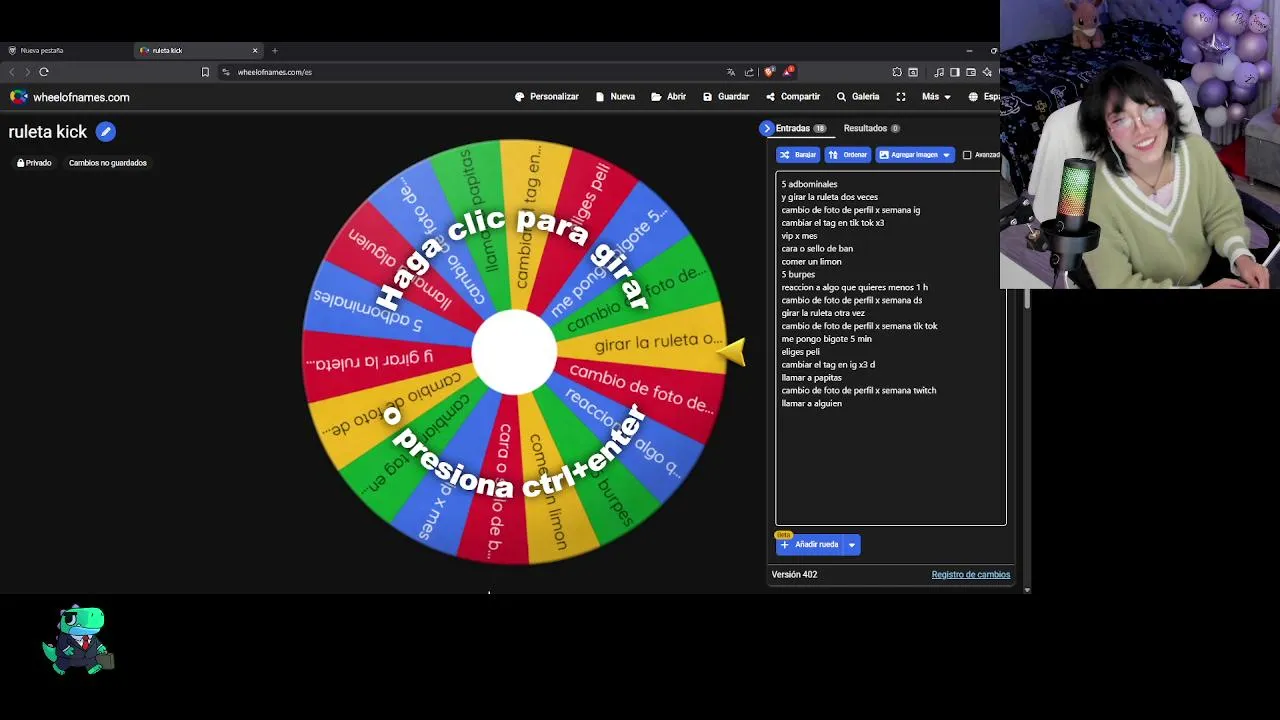Viewport: 1280px width, 720px height.
Task: Expand Añadir rueda dropdown arrow
Action: 852,544
